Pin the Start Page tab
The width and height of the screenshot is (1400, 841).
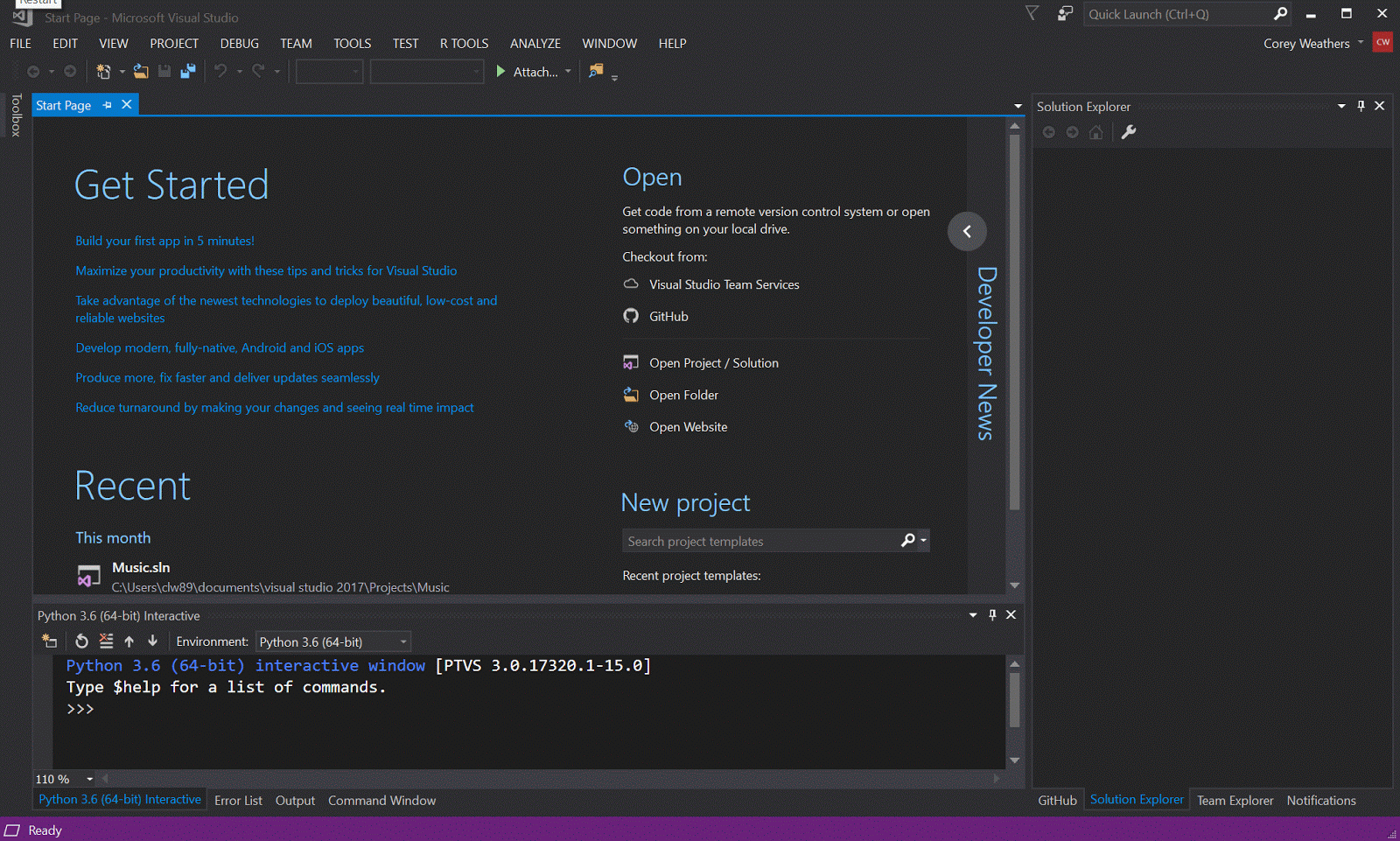coord(107,104)
